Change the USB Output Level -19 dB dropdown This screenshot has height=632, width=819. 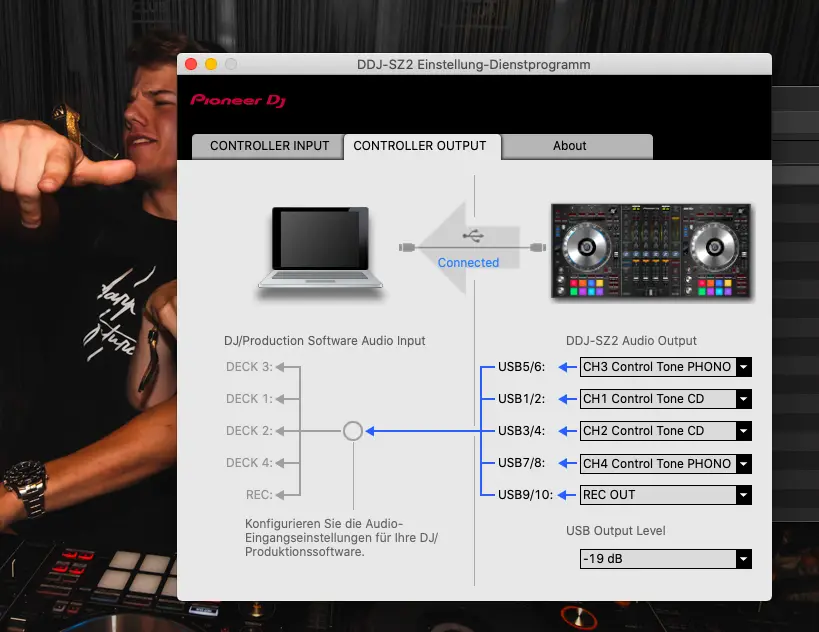665,559
